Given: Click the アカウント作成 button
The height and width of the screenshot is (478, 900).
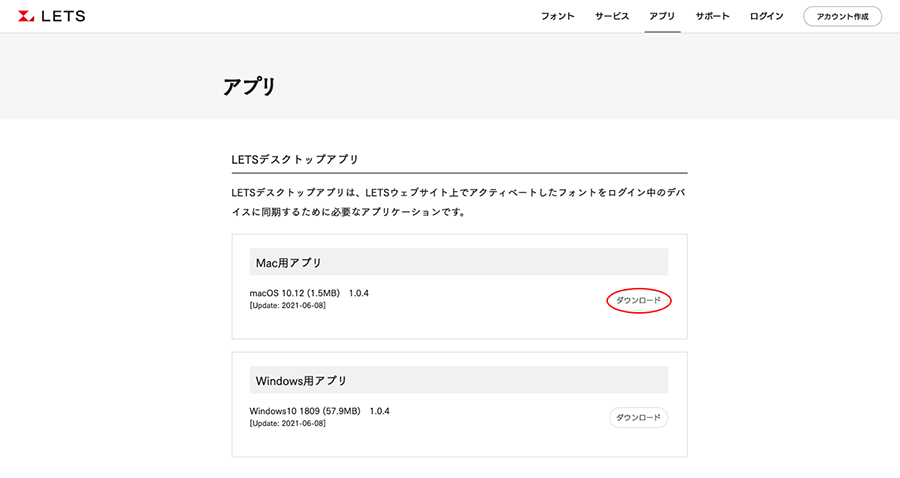Looking at the screenshot, I should click(842, 17).
